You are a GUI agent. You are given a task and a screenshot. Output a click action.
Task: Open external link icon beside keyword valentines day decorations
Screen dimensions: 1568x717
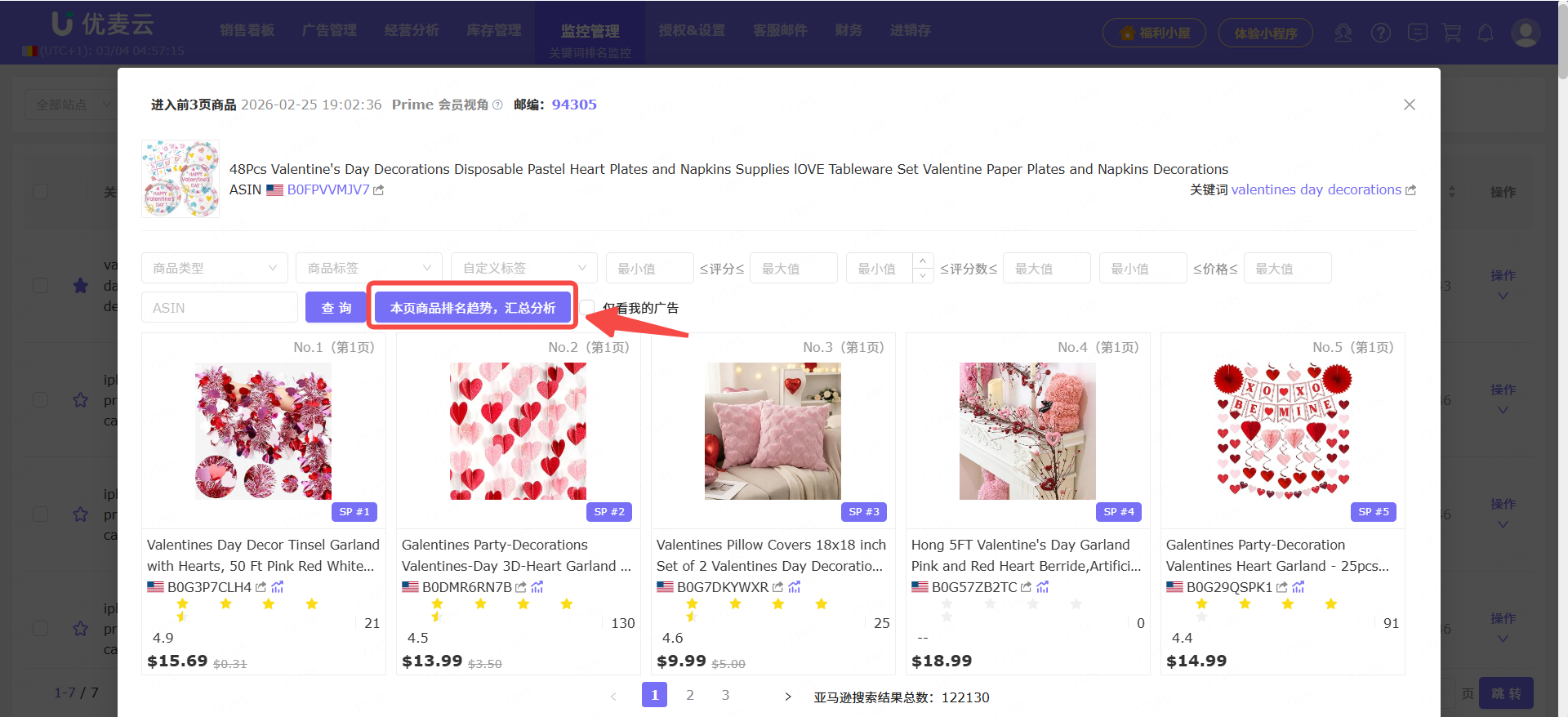(1410, 190)
